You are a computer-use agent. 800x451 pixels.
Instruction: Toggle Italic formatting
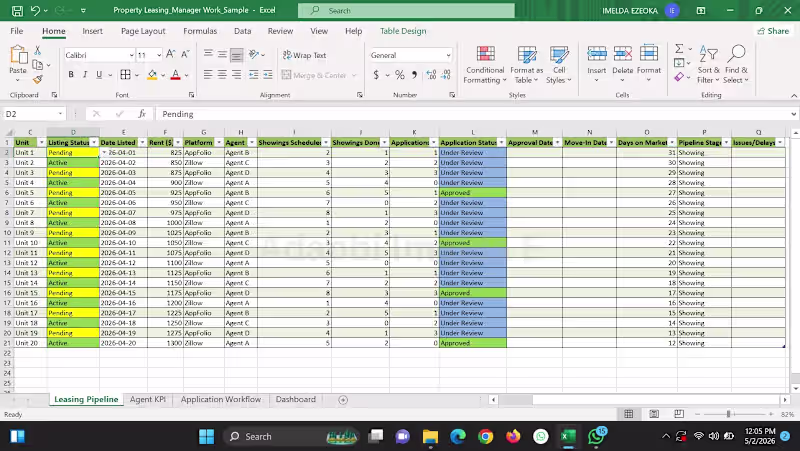point(85,75)
